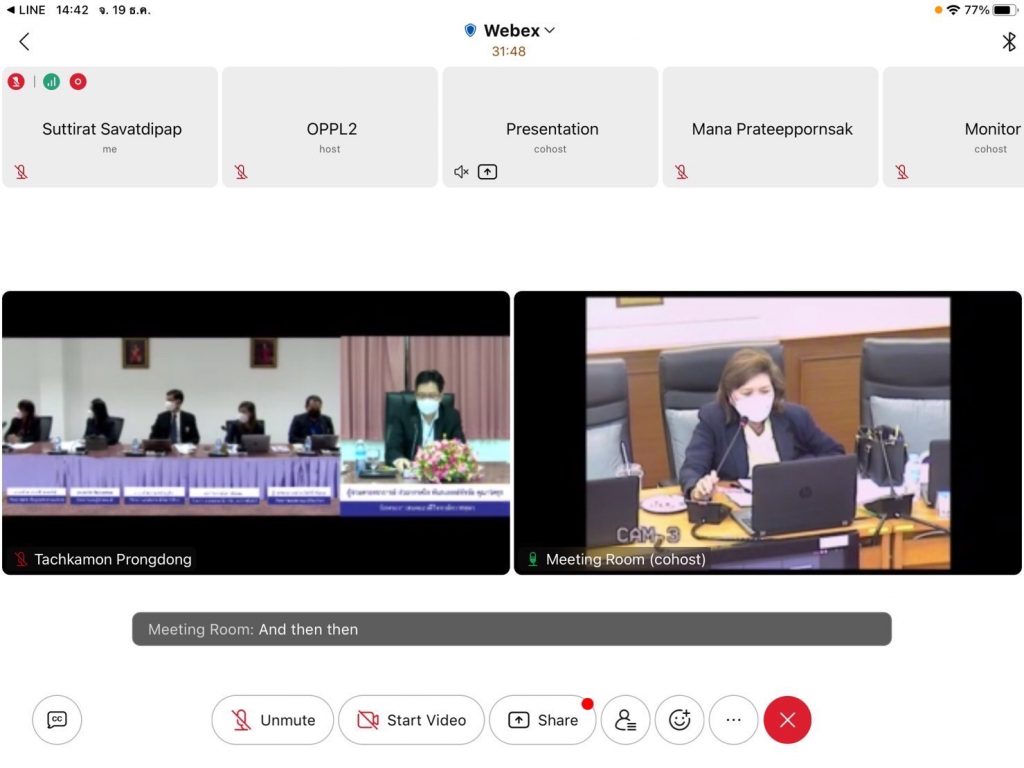Open the participants list icon
Viewport: 1024px width, 768px height.
625,720
